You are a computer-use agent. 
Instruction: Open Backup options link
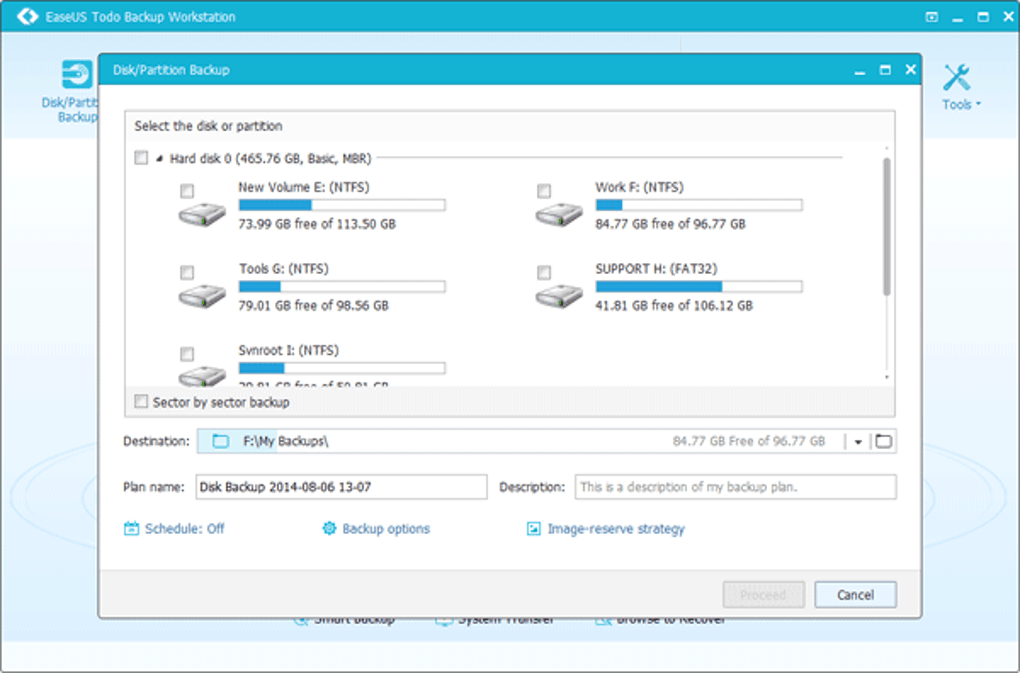(386, 529)
